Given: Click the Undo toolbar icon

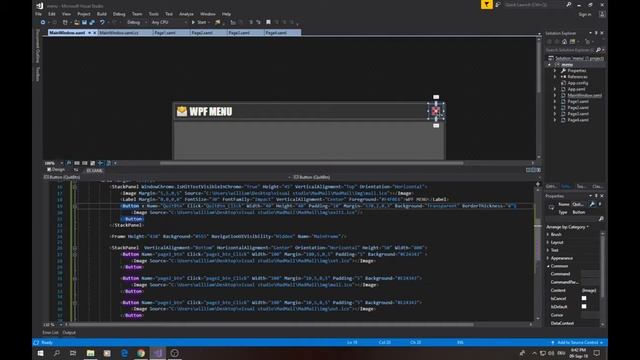Looking at the screenshot, I should (x=102, y=22).
